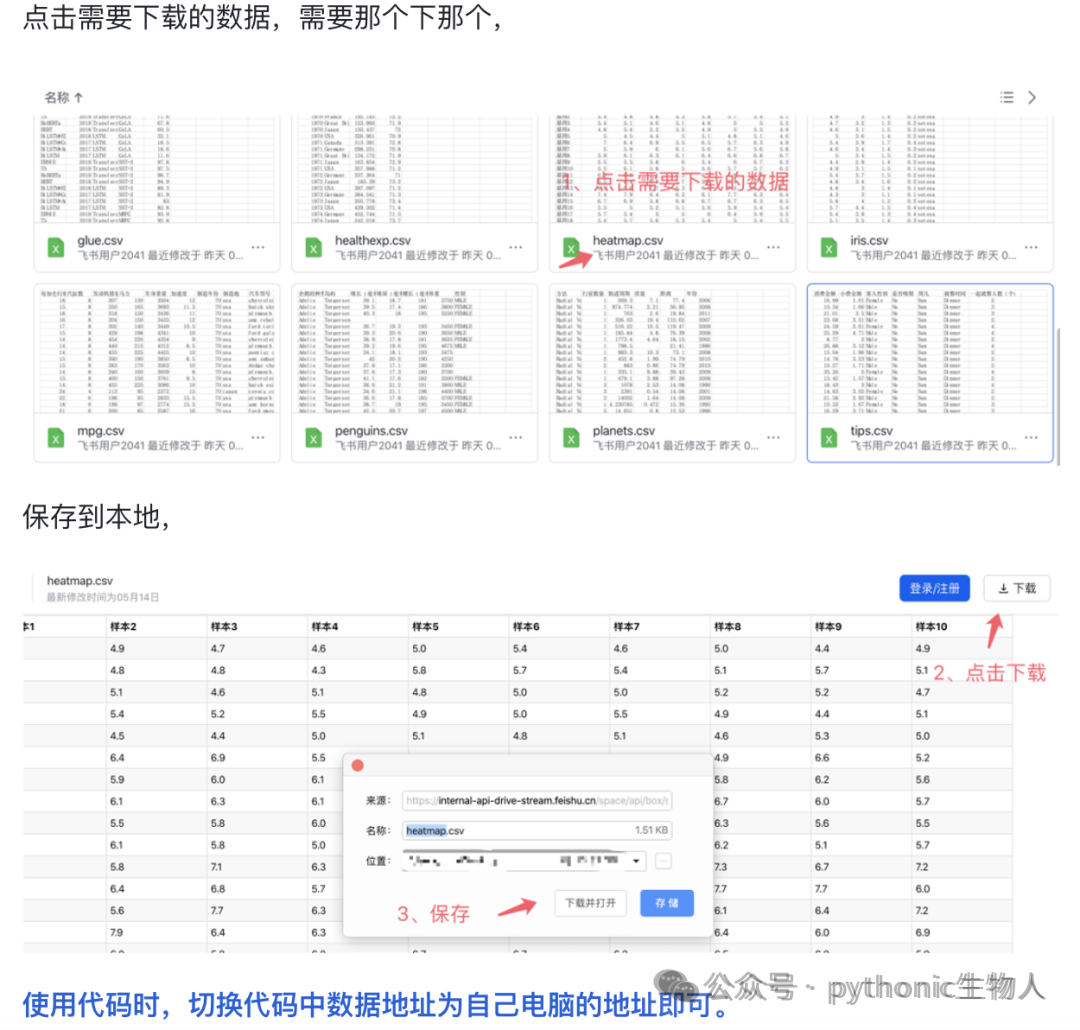Open the ellipsis menu on iris.csv

pos(1030,247)
